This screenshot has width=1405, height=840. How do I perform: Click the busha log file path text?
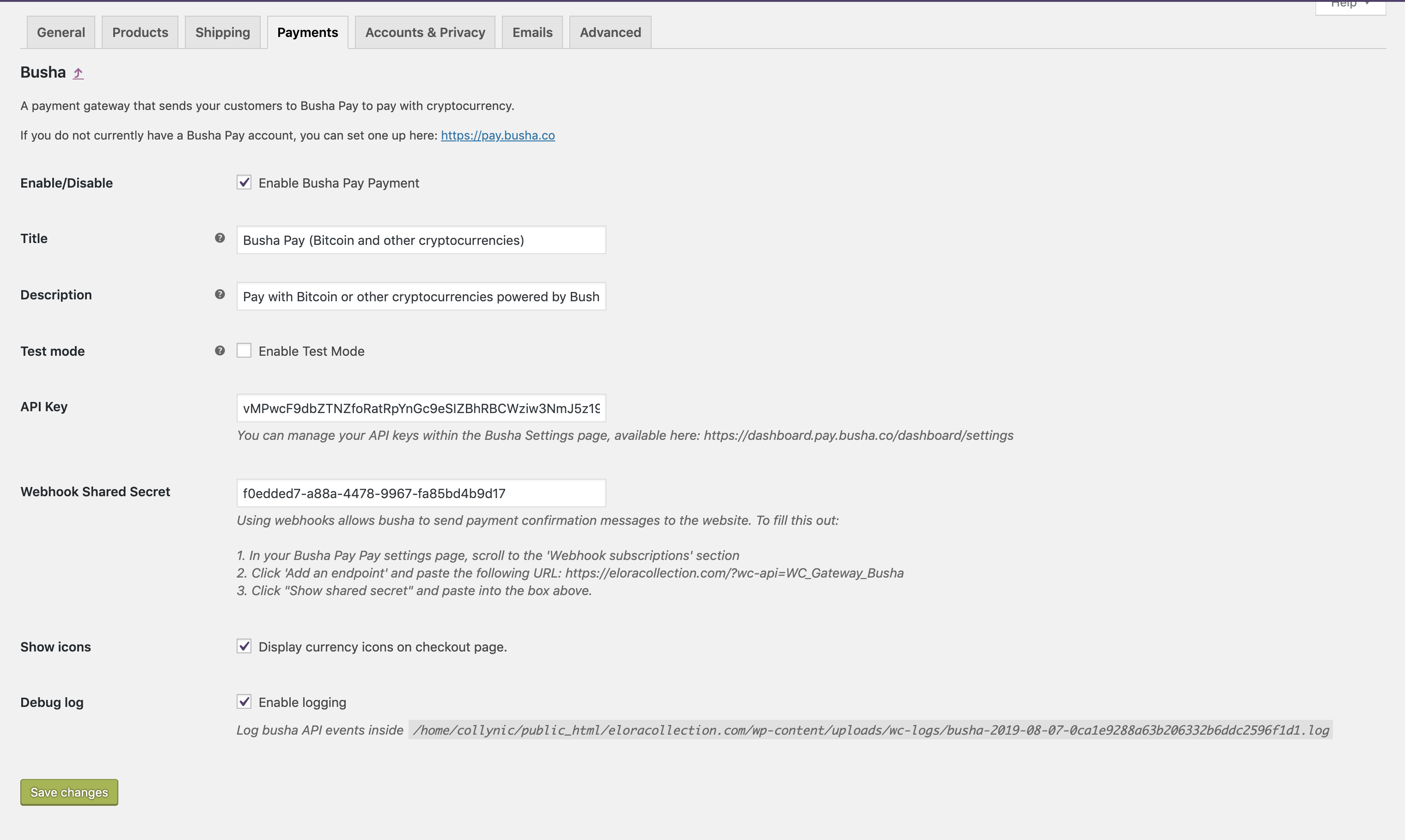pos(871,730)
